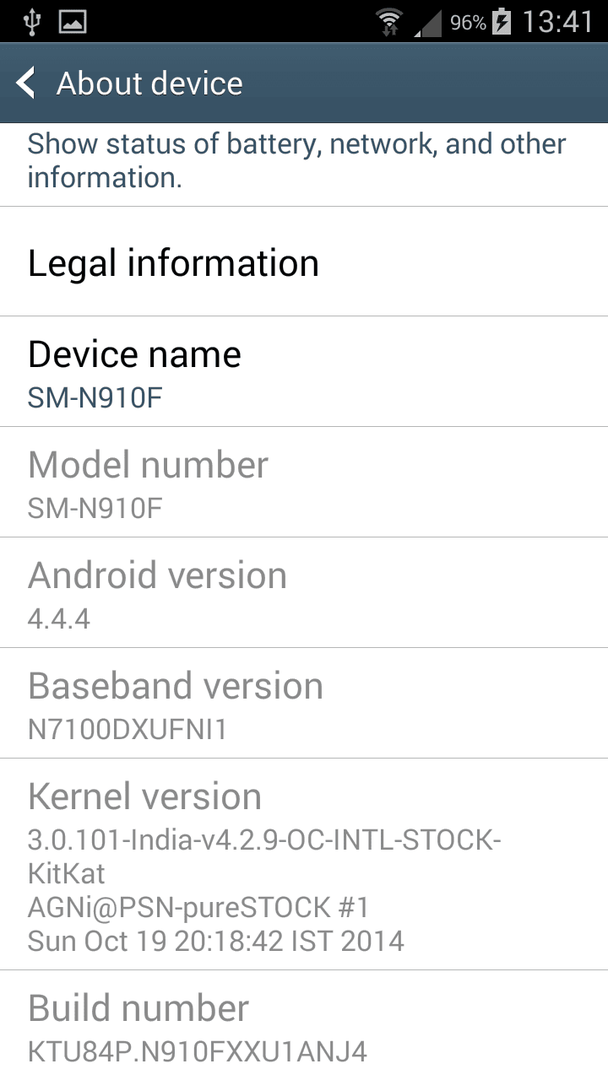Tap the Wi-Fi signal icon
Viewport: 608px width, 1080px height.
[390, 22]
